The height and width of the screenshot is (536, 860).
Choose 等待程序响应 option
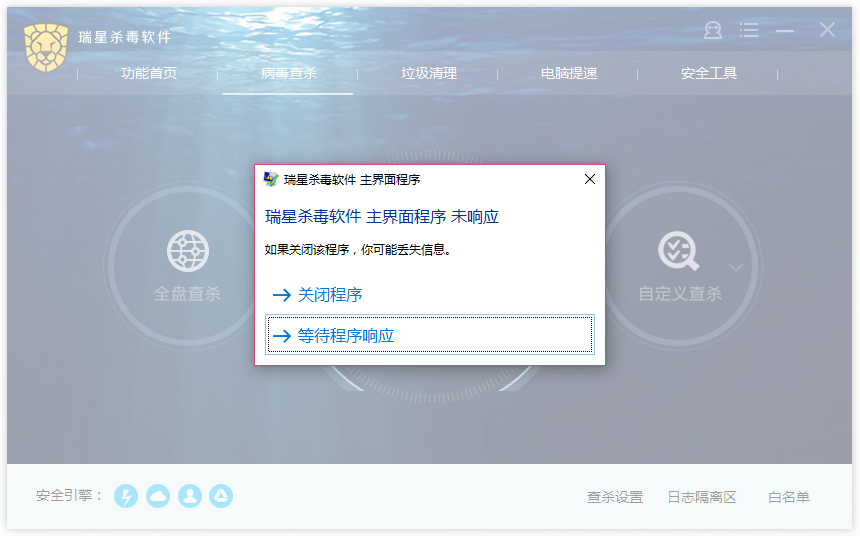click(429, 335)
